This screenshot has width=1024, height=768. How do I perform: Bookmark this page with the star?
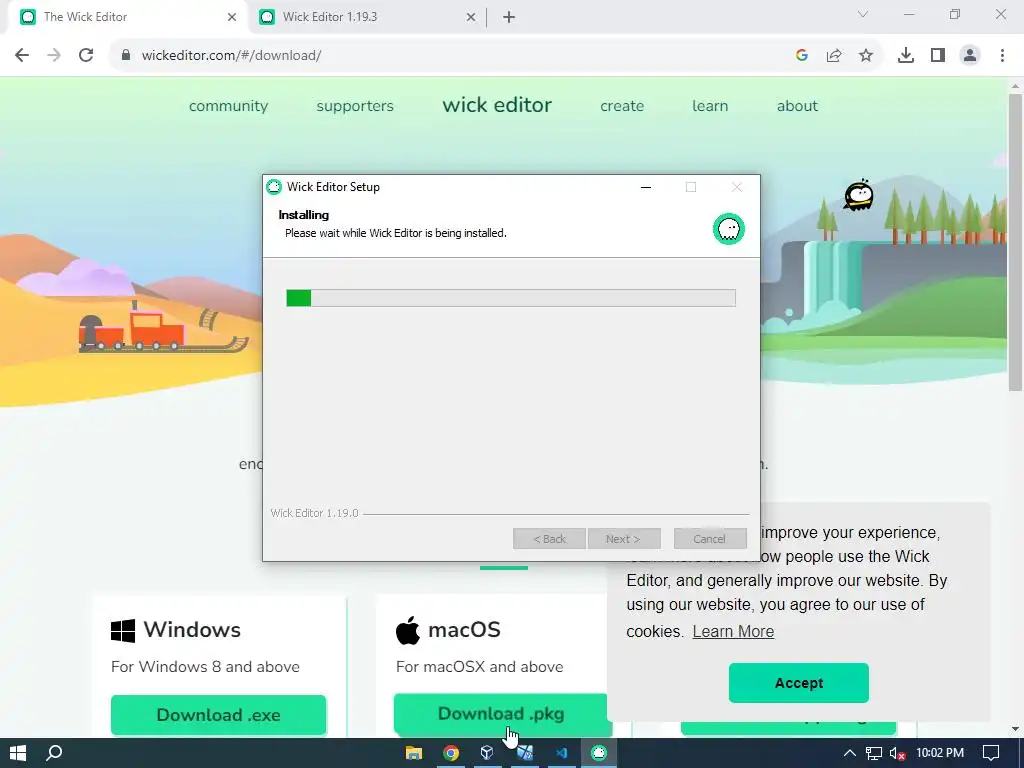click(x=866, y=56)
